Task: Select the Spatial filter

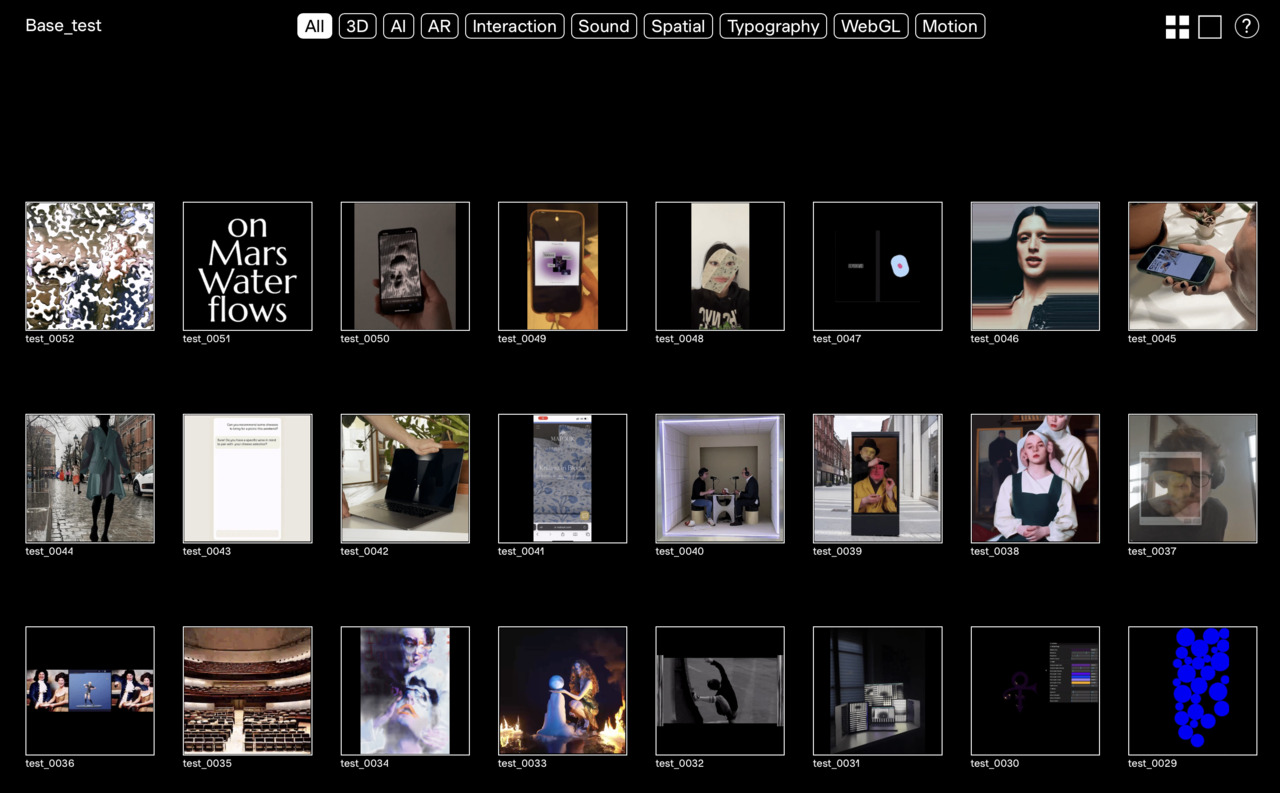Action: point(678,26)
